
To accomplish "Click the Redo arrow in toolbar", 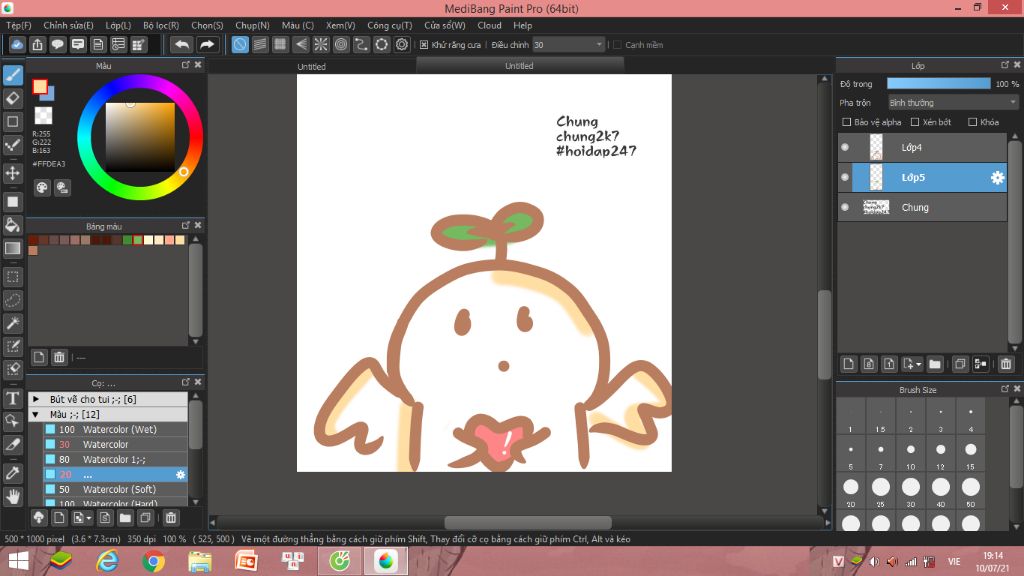I will tap(206, 44).
